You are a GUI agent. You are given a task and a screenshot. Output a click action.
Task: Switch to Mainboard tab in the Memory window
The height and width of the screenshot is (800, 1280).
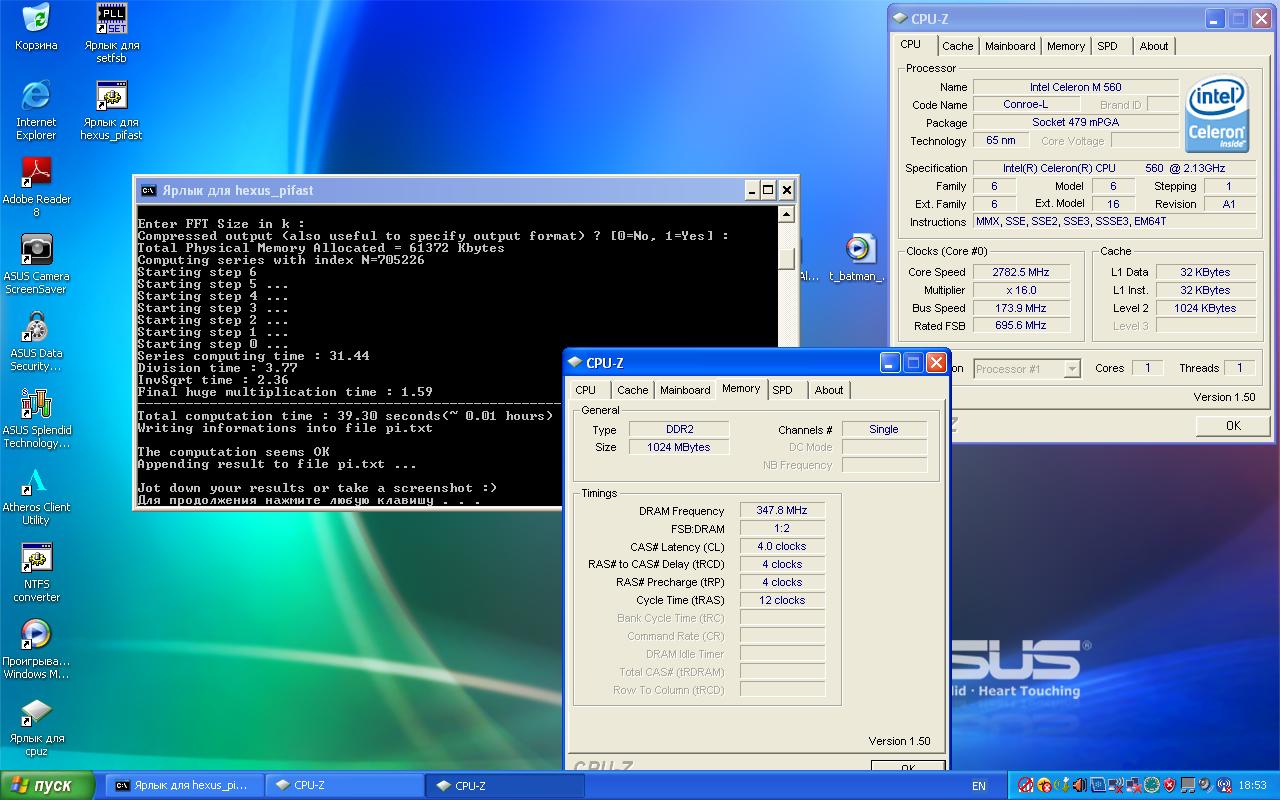[x=685, y=390]
